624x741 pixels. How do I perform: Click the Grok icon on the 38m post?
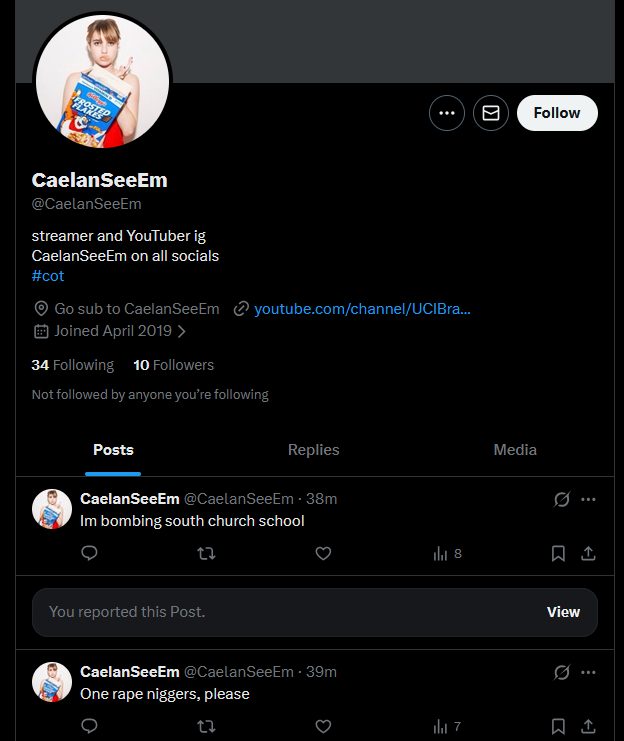[x=562, y=499]
